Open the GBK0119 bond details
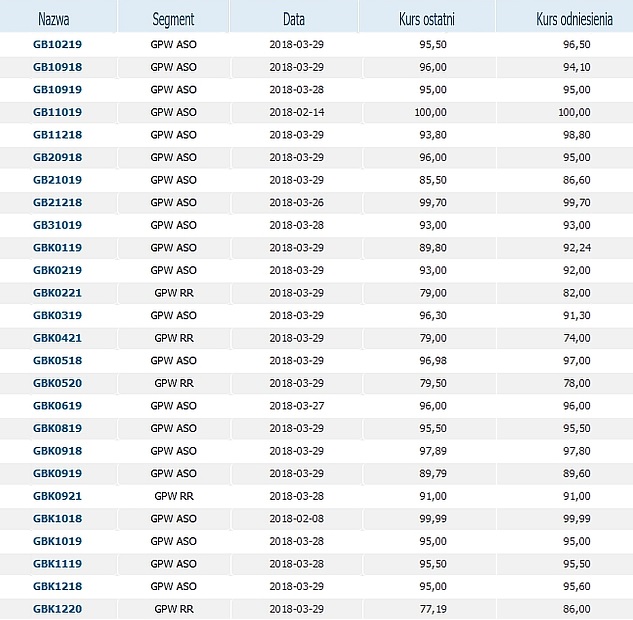633x620 pixels. (57, 248)
